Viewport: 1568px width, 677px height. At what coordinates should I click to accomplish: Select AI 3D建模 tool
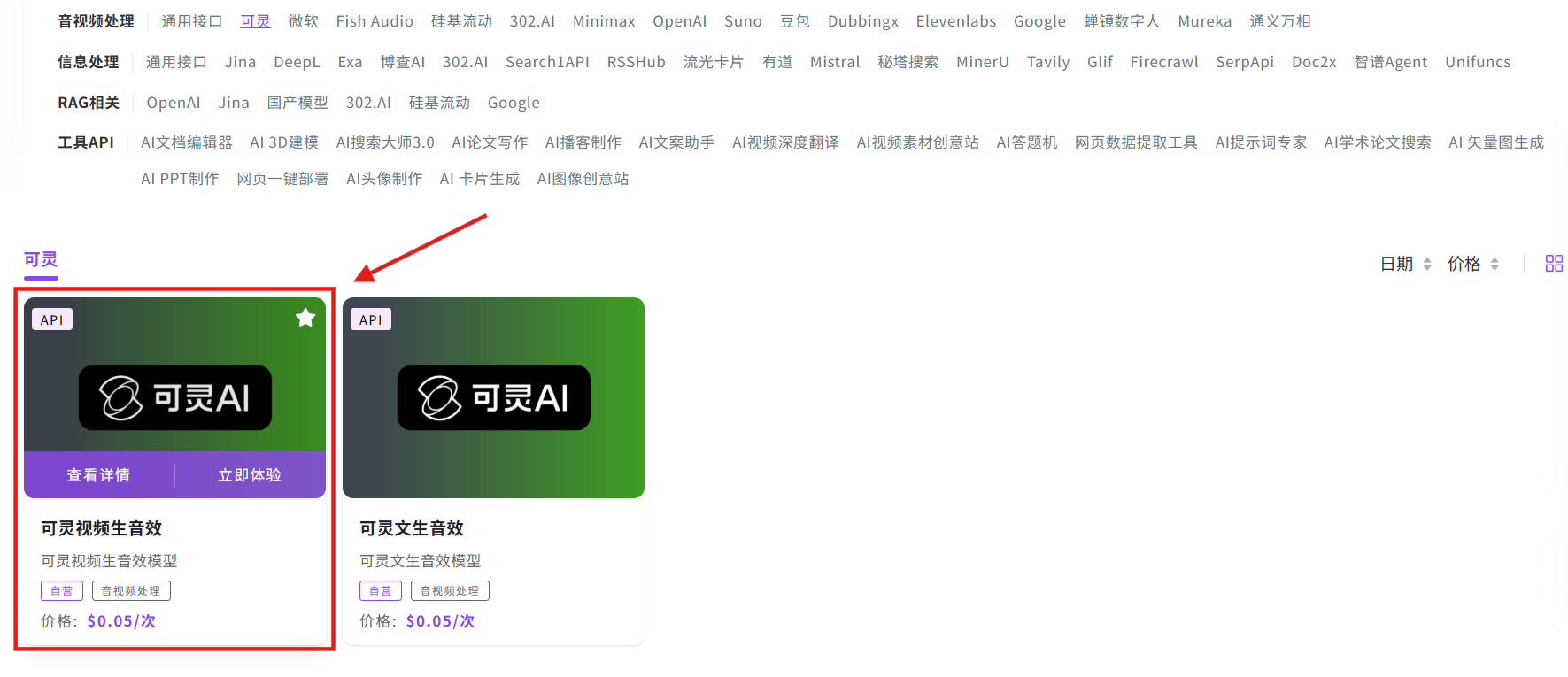(284, 142)
